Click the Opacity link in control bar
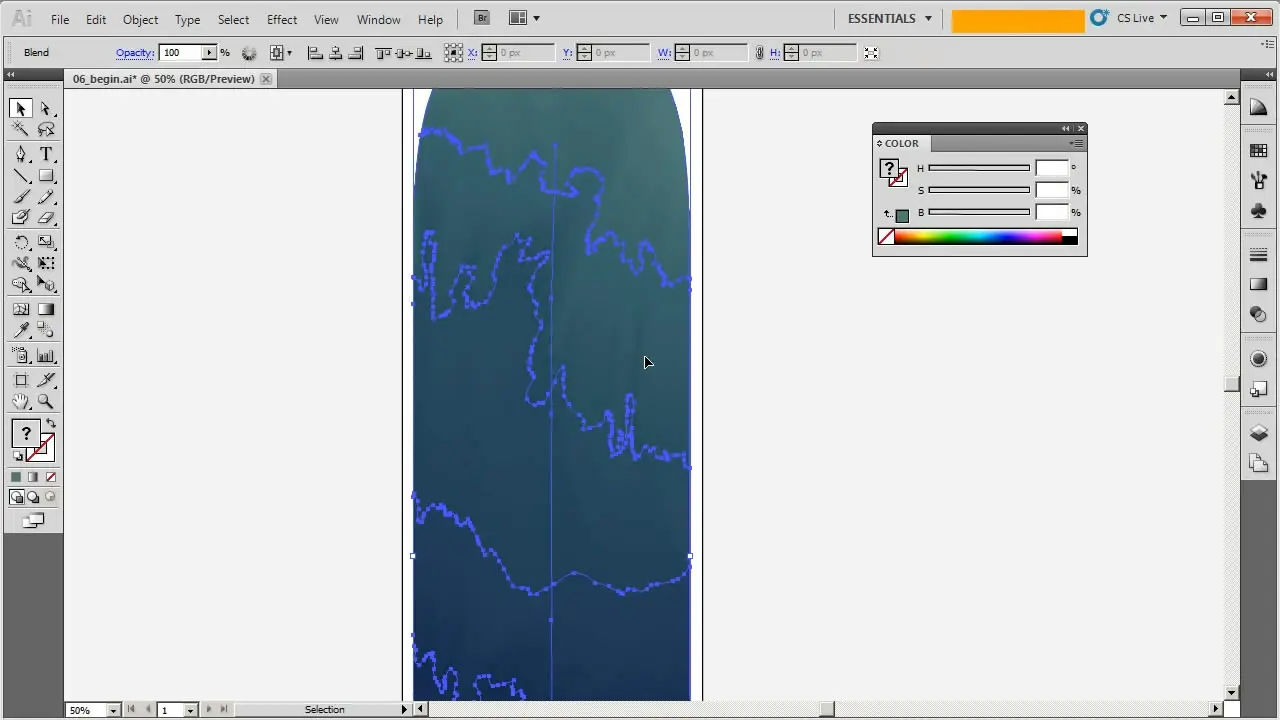This screenshot has width=1280, height=720. click(x=134, y=53)
